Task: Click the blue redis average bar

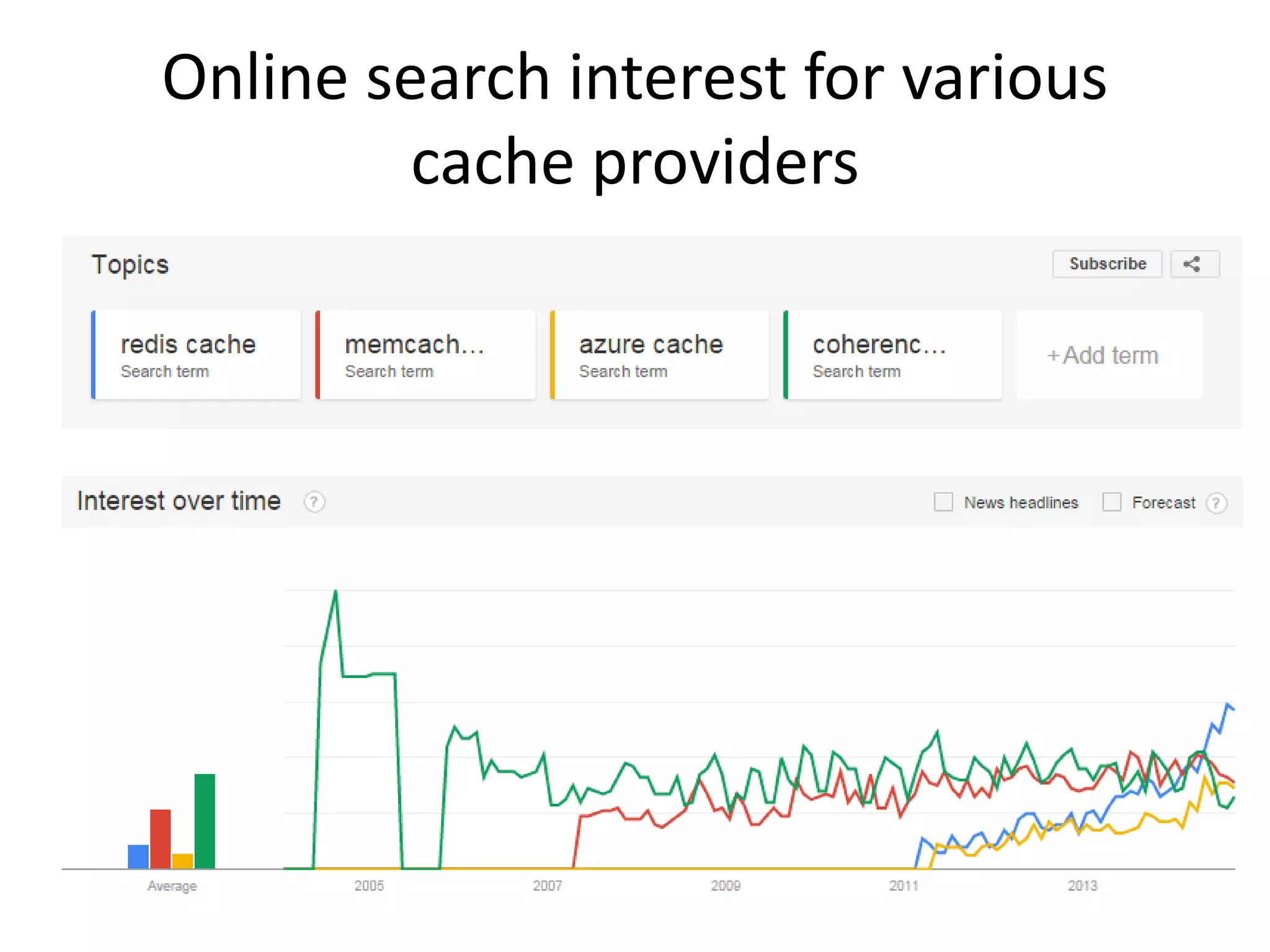Action: [x=138, y=857]
